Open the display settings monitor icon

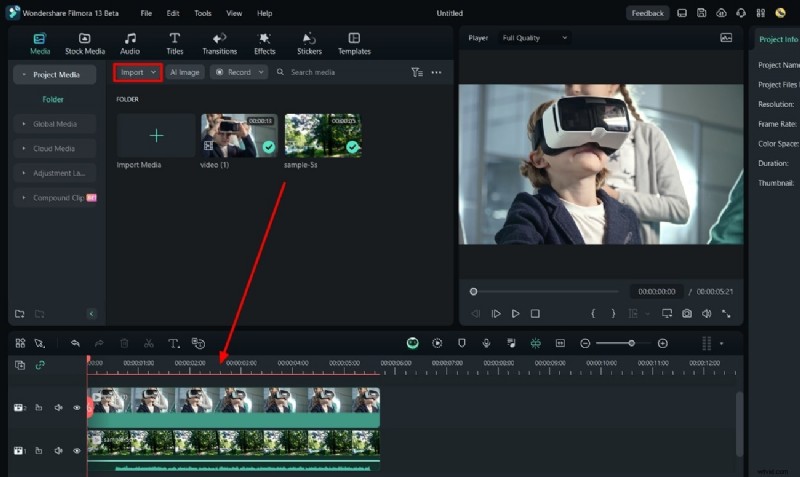[666, 314]
